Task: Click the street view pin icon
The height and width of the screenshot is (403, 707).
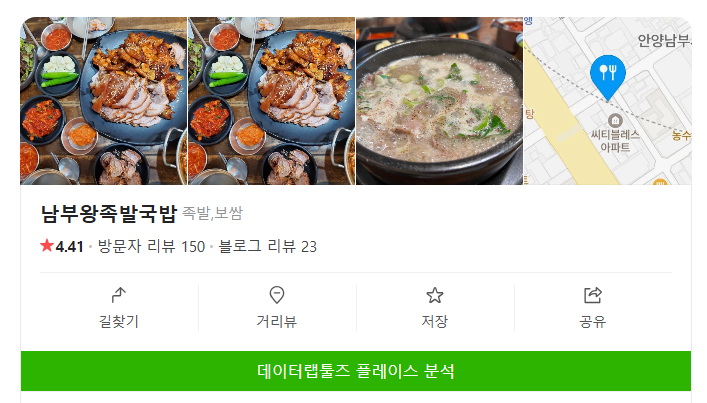Action: coord(276,295)
